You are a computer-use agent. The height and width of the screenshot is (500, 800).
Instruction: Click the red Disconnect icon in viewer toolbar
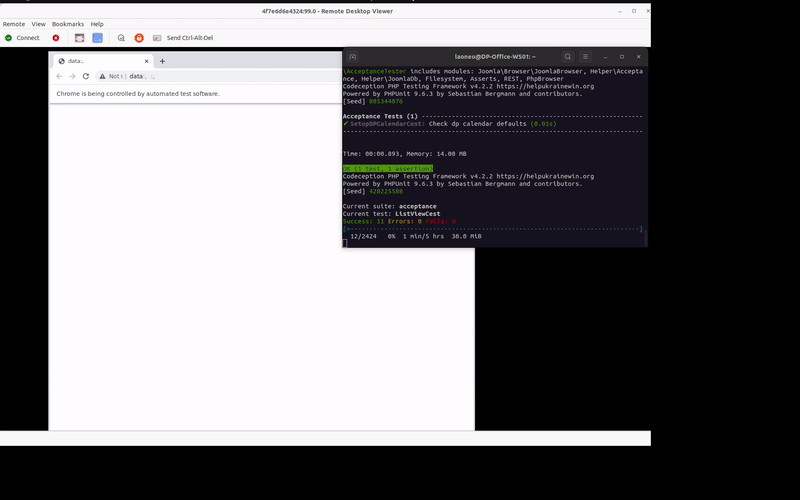coord(56,38)
